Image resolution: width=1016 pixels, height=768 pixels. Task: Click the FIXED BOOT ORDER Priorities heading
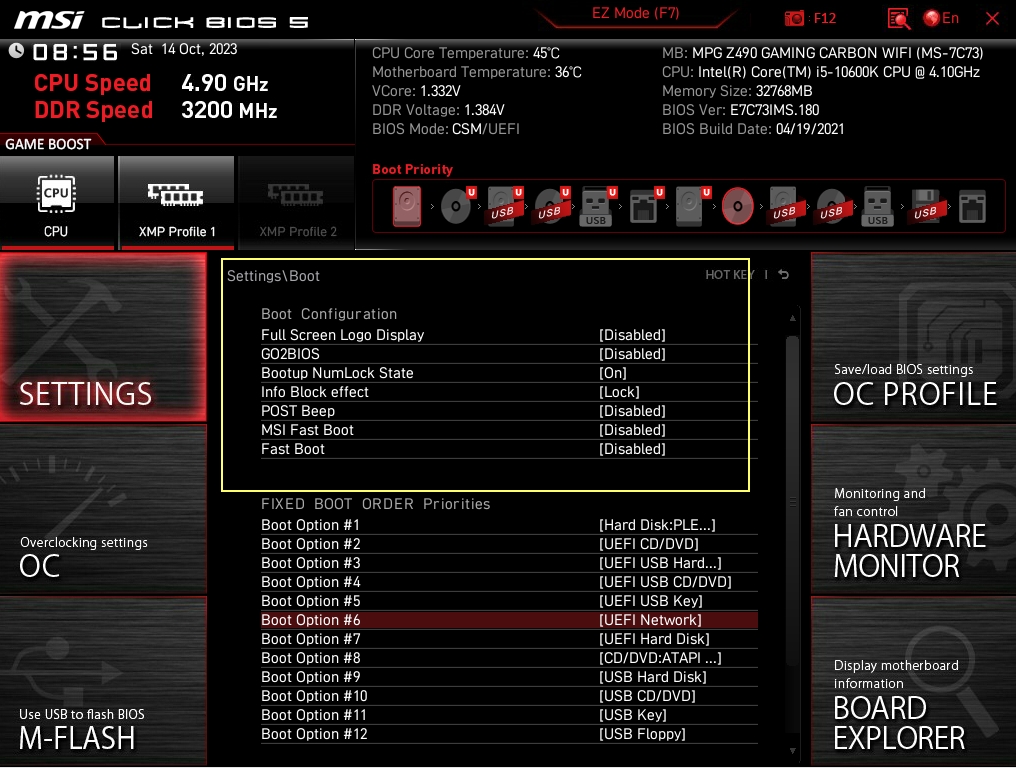click(x=376, y=504)
